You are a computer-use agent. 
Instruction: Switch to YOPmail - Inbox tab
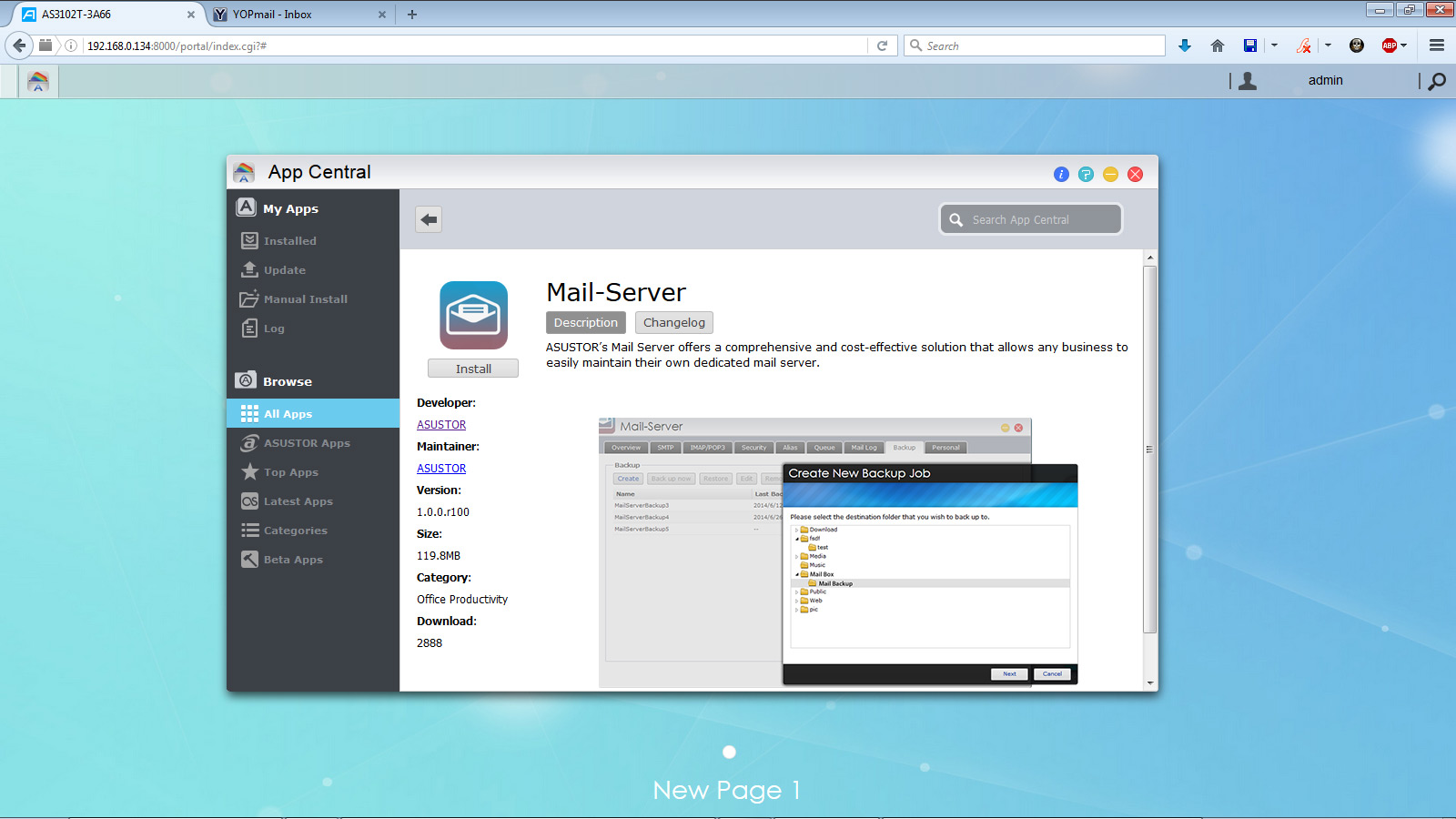click(x=300, y=15)
